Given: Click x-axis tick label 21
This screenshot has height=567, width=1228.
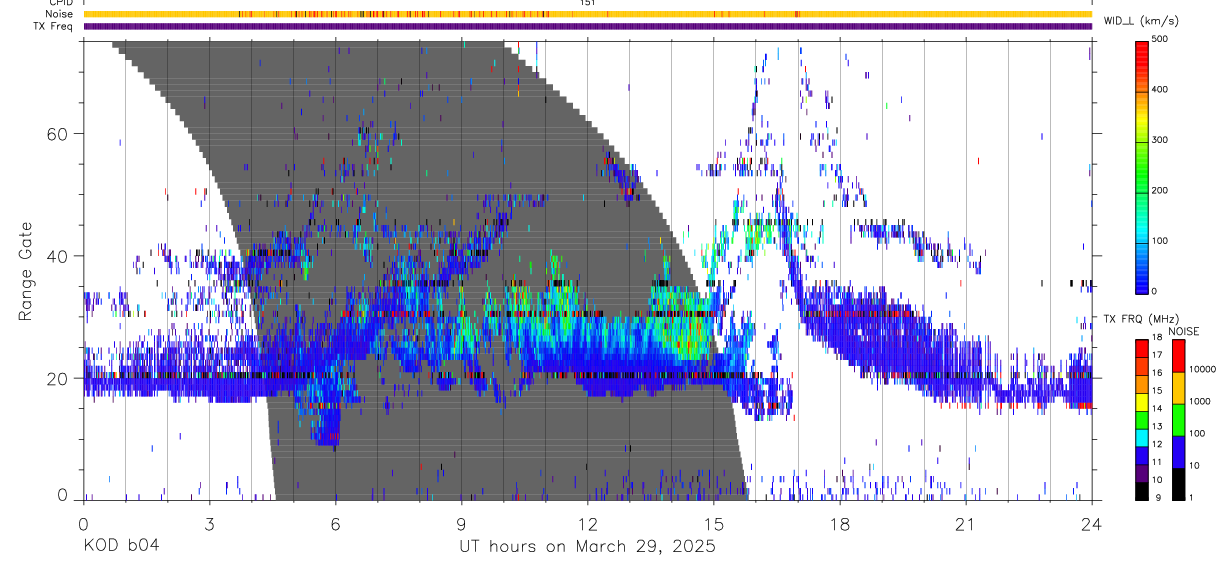Looking at the screenshot, I should 965,524.
